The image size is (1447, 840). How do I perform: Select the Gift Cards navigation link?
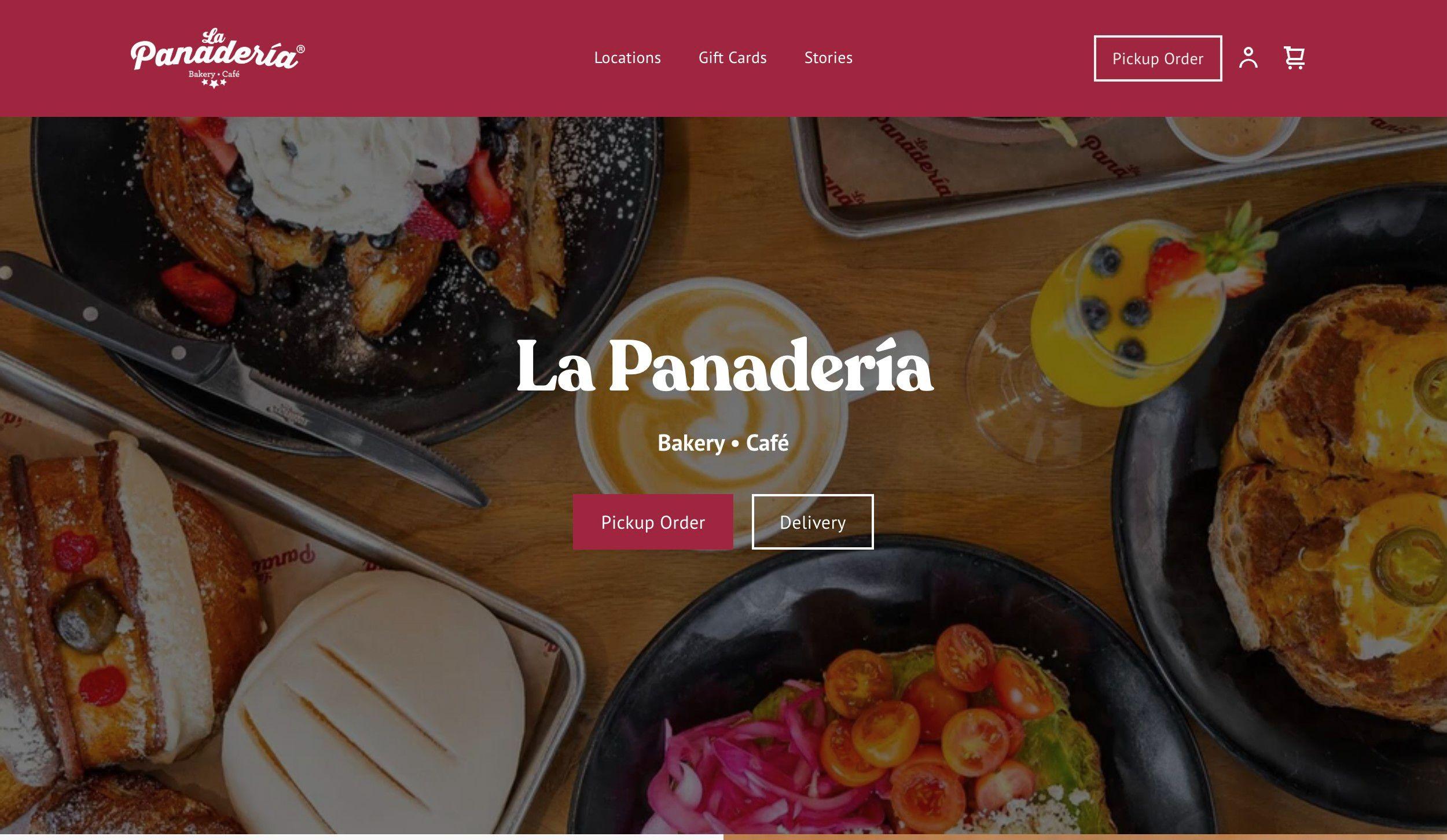(x=733, y=58)
